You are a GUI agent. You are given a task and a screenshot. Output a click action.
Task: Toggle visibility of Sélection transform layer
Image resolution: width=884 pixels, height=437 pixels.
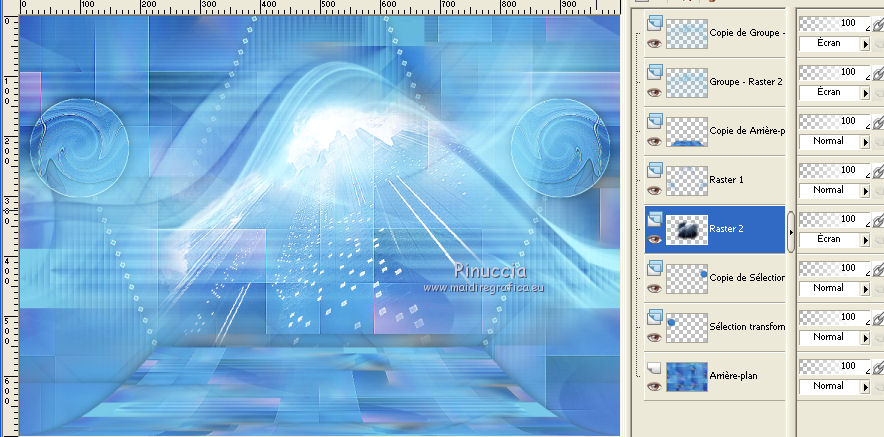[654, 338]
